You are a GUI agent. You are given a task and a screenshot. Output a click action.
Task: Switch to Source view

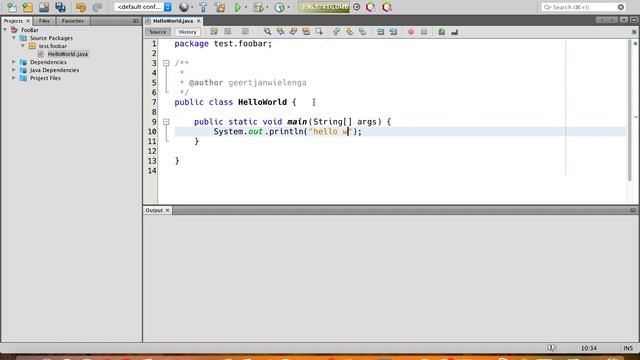pos(158,32)
